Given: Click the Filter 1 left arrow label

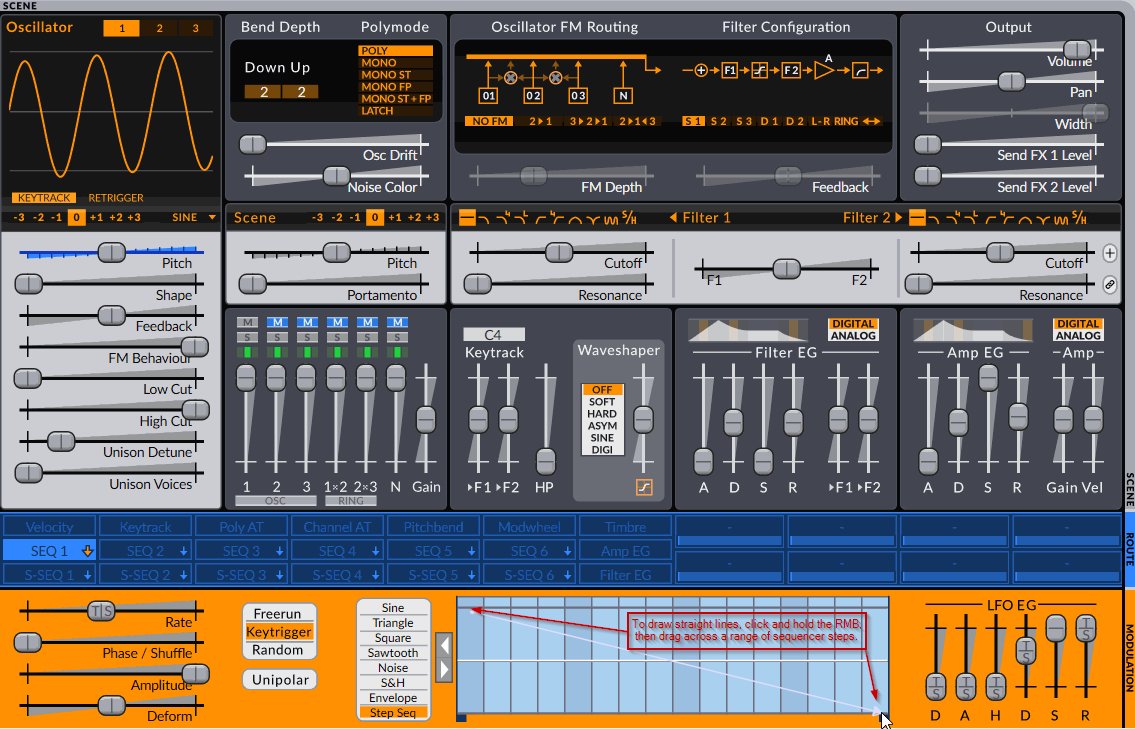Looking at the screenshot, I should click(x=701, y=217).
